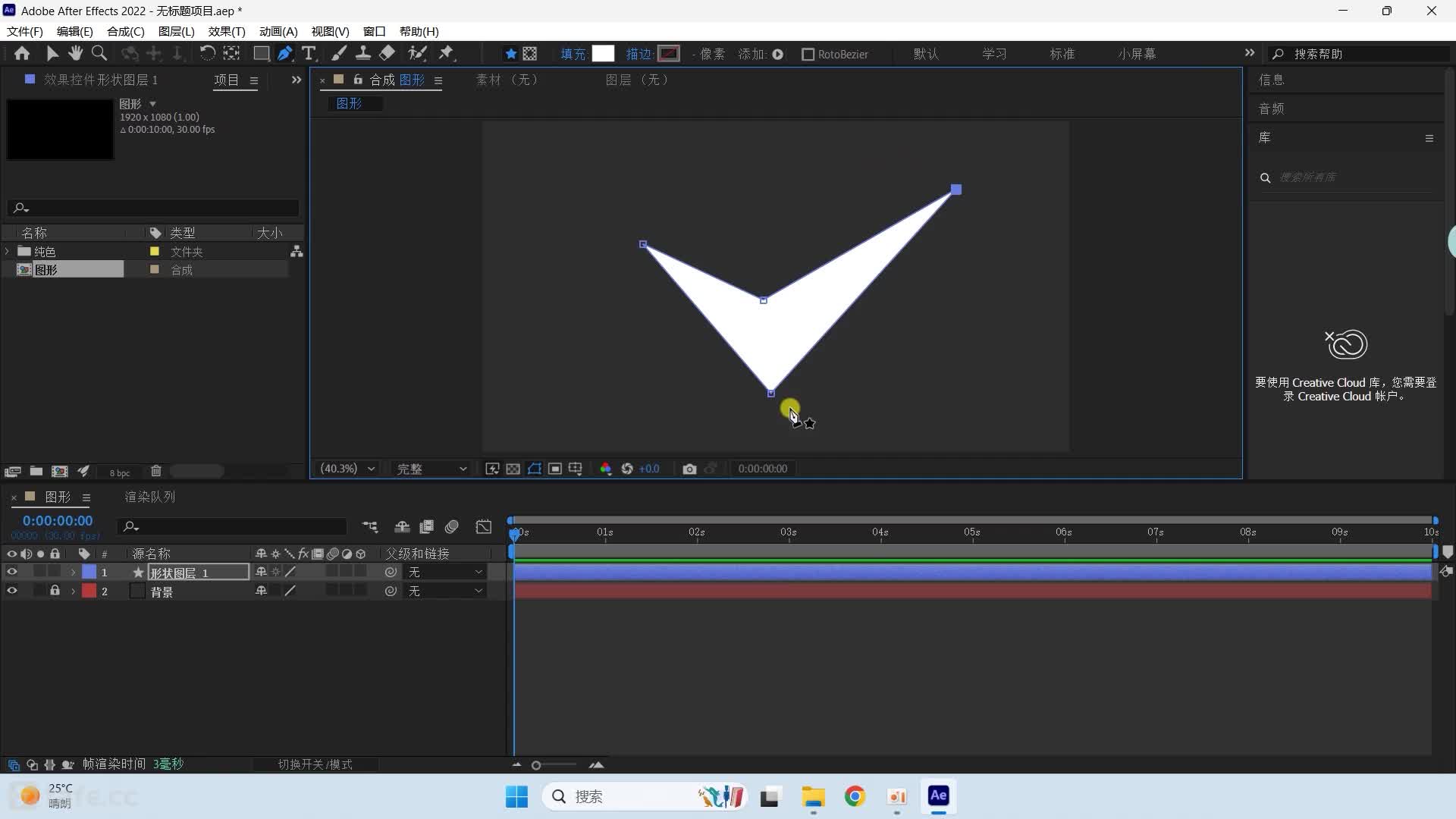This screenshot has width=1456, height=819.
Task: Click the delete trash icon in Project panel
Action: coord(156,471)
